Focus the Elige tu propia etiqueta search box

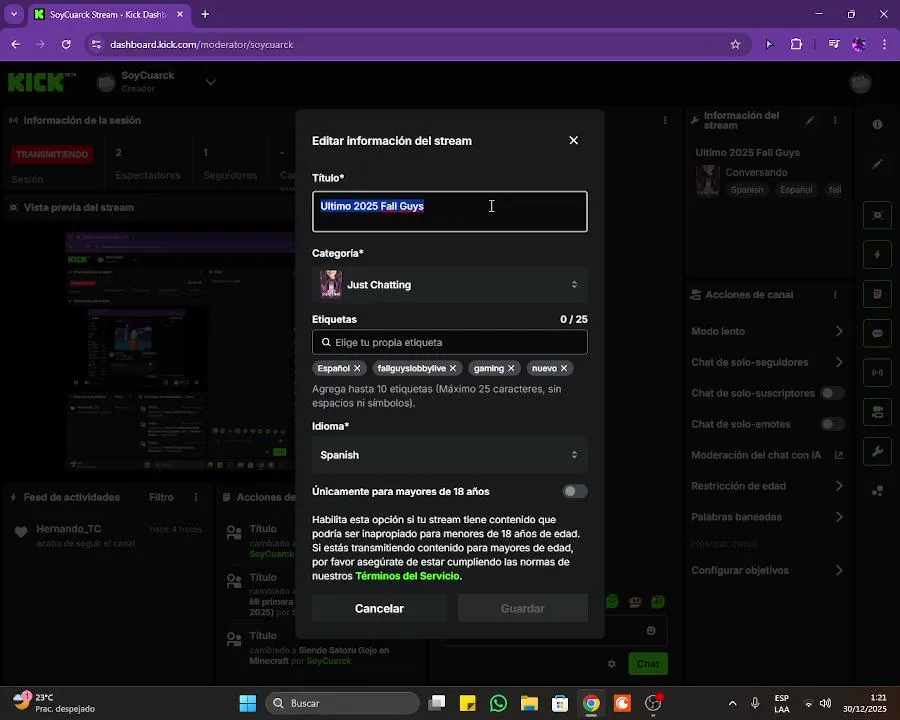tap(449, 342)
